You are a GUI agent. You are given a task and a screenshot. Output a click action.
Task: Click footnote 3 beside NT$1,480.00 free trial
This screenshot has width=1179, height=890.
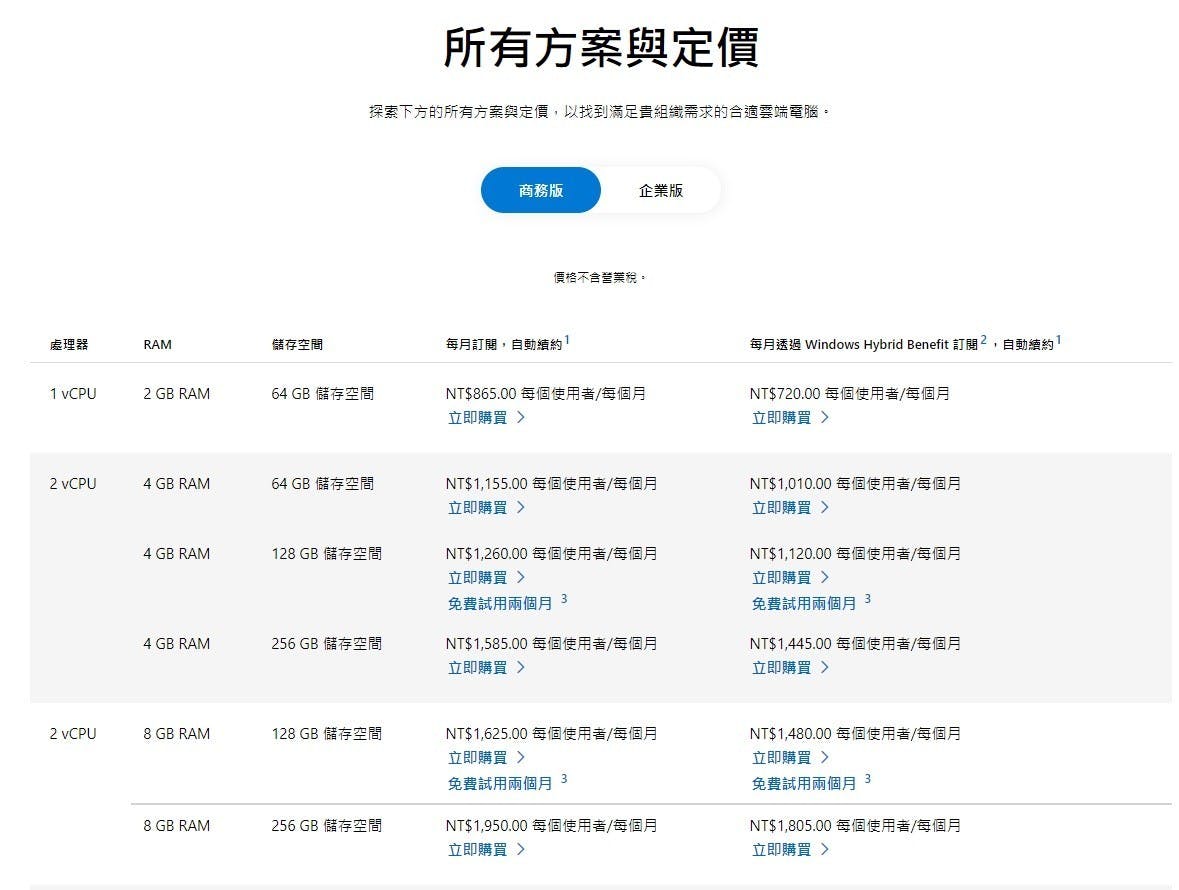click(x=868, y=780)
